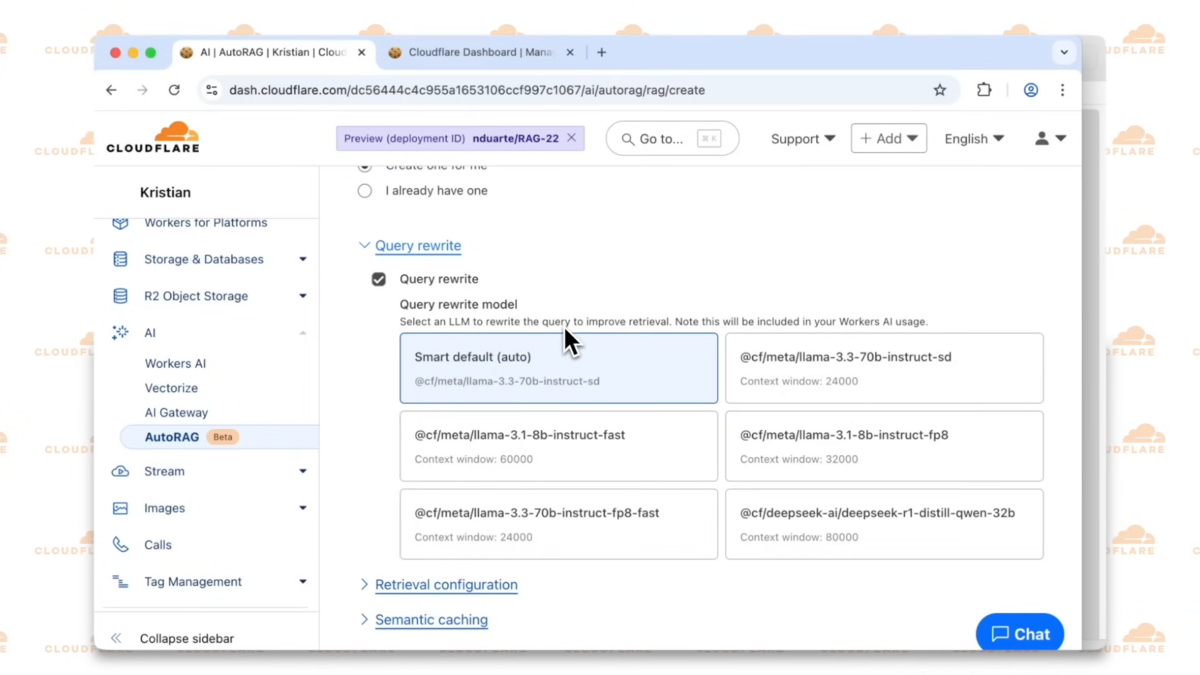1200x675 pixels.
Task: Click the Calls phone icon
Action: [x=120, y=545]
